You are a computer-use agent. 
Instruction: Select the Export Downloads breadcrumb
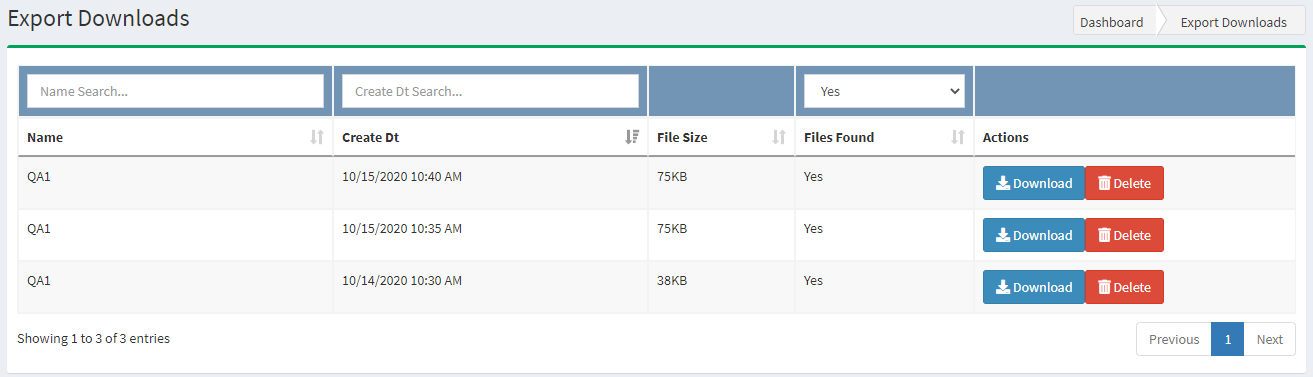pos(1233,22)
